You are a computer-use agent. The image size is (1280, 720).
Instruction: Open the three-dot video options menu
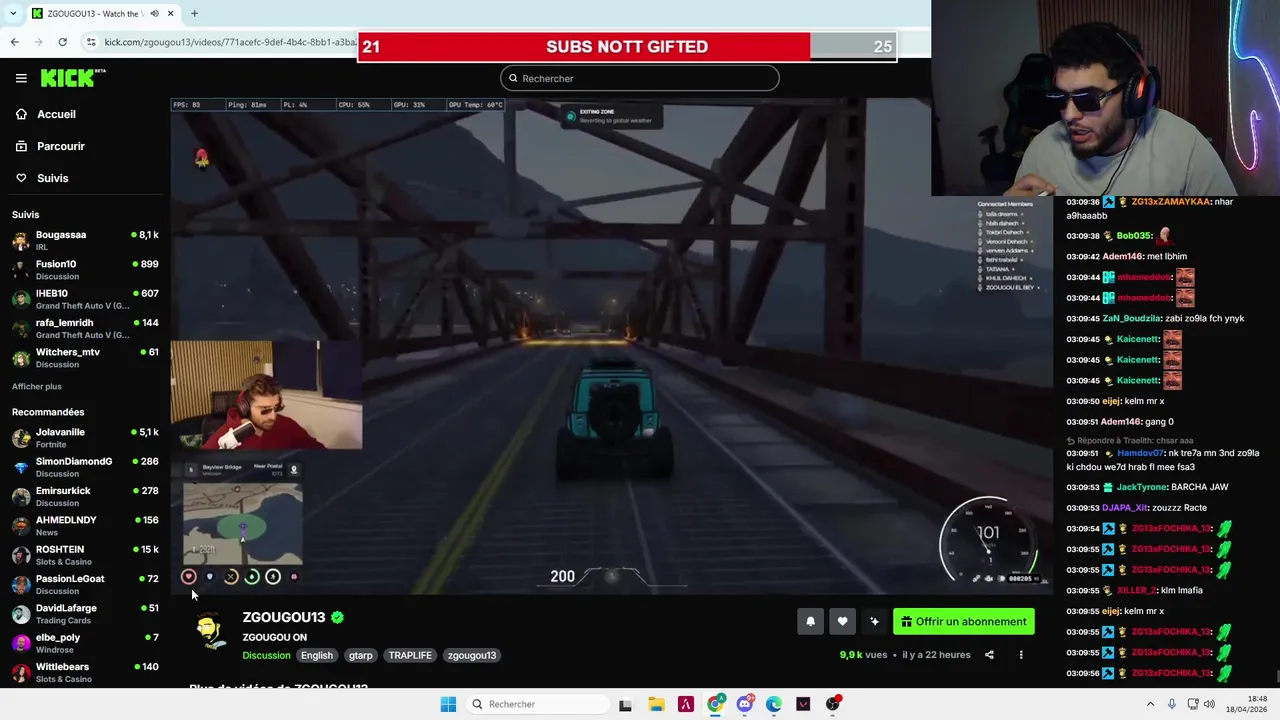pos(1021,655)
